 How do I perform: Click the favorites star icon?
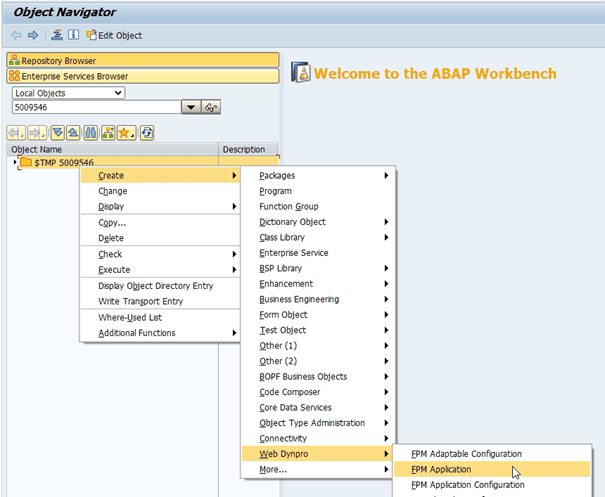[127, 133]
